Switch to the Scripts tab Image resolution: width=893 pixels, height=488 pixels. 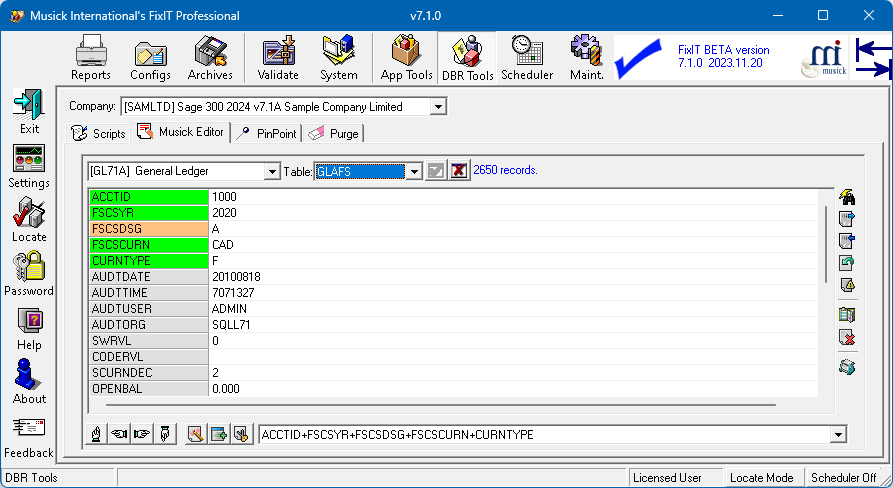pos(99,133)
